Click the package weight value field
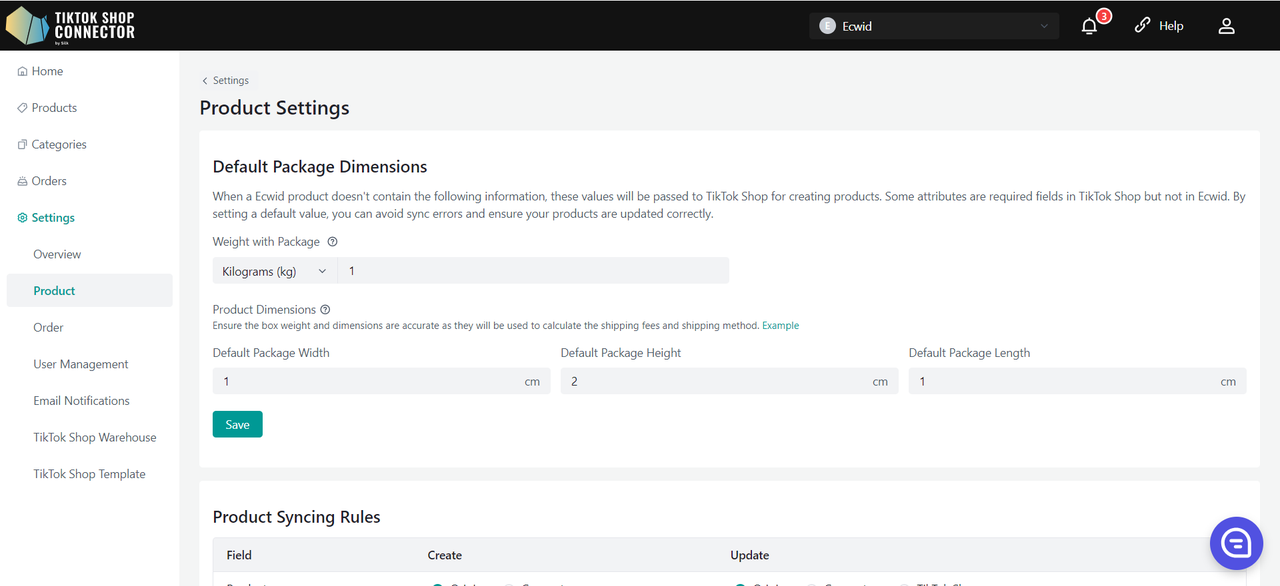Viewport: 1280px width, 586px height. coord(534,271)
